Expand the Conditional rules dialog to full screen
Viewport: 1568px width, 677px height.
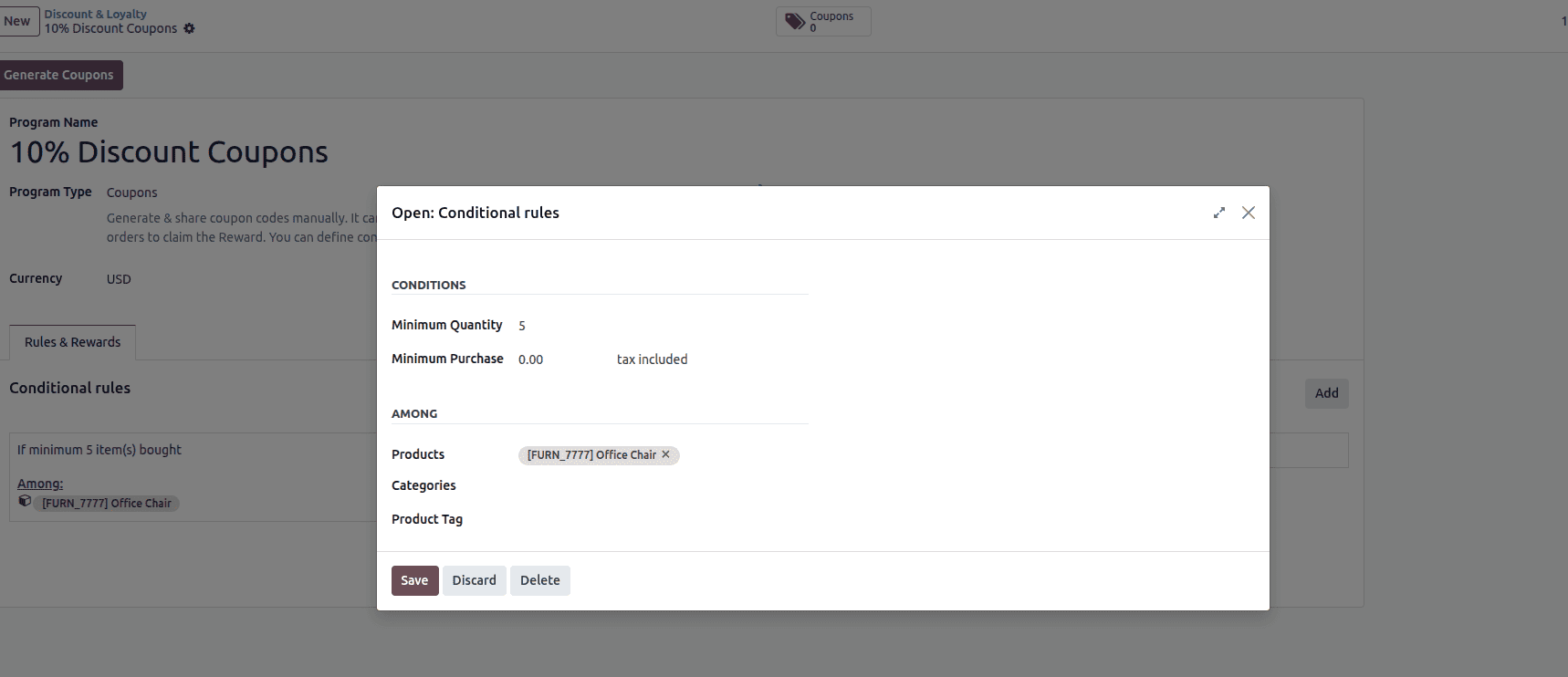1218,213
